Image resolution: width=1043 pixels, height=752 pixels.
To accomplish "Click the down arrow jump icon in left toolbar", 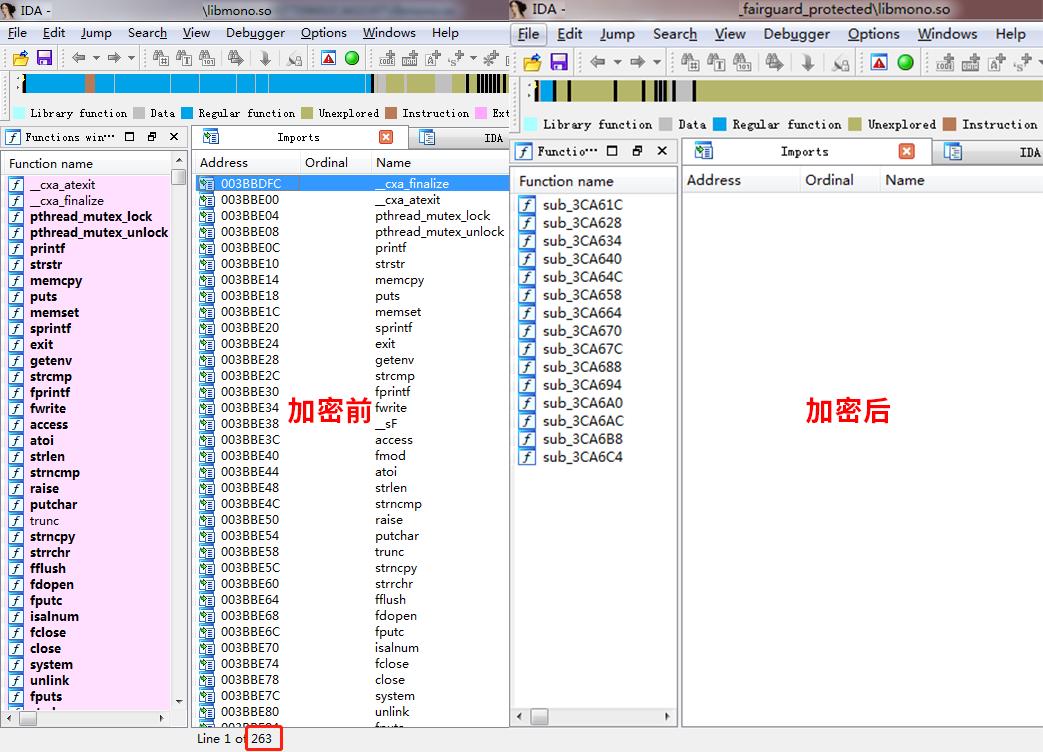I will [265, 58].
